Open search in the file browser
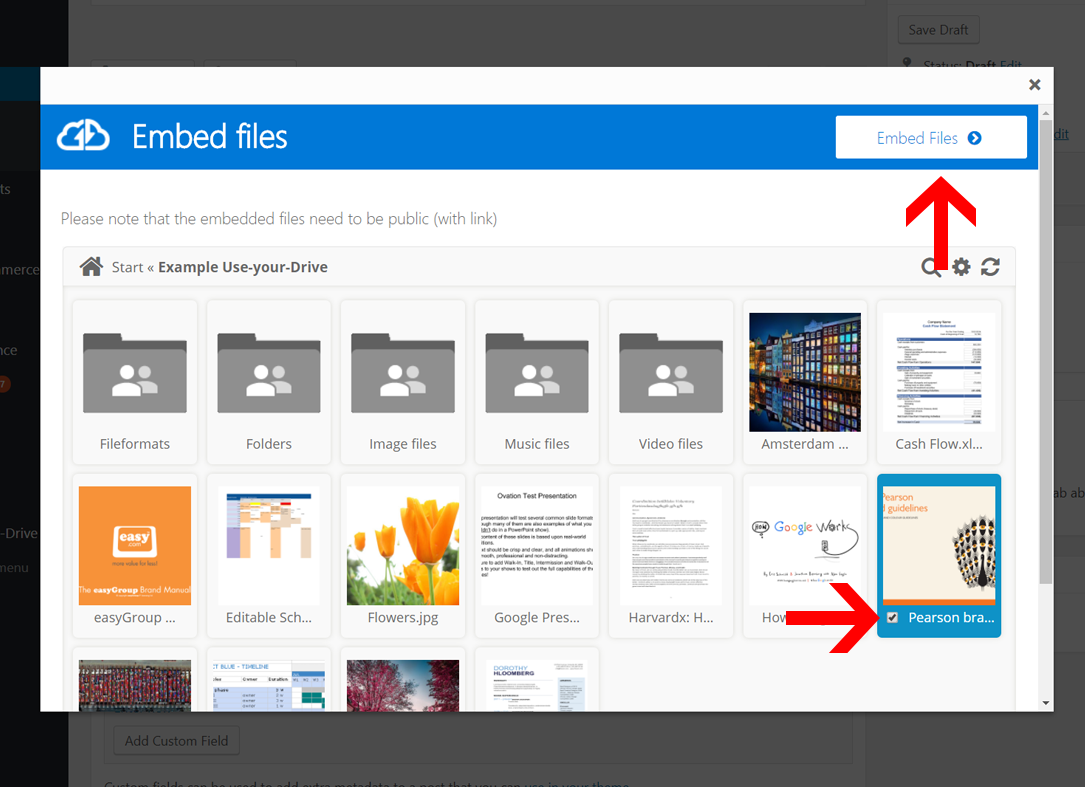This screenshot has height=787, width=1085. [931, 267]
